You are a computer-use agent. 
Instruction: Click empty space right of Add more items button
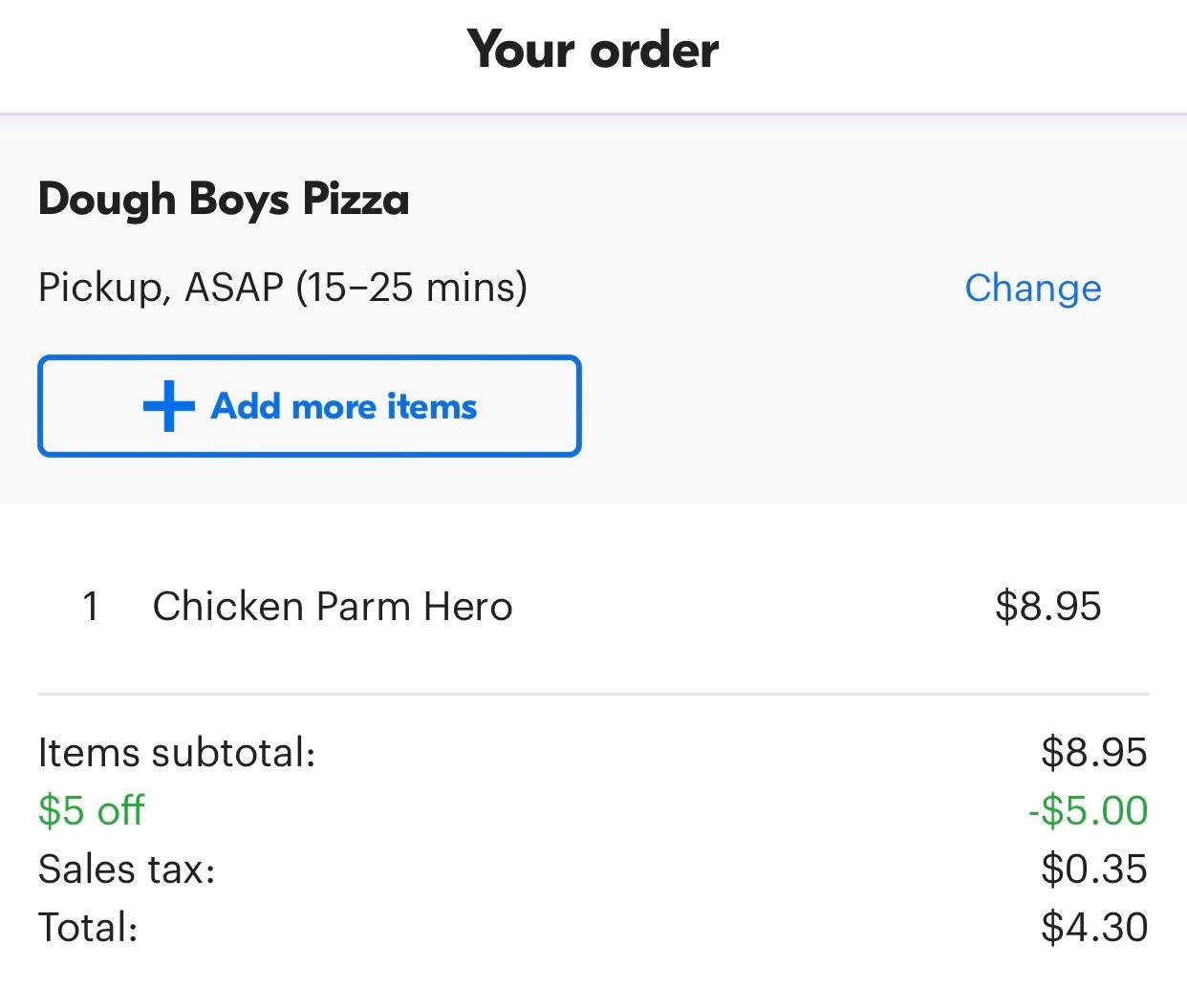pyautogui.click(x=860, y=406)
